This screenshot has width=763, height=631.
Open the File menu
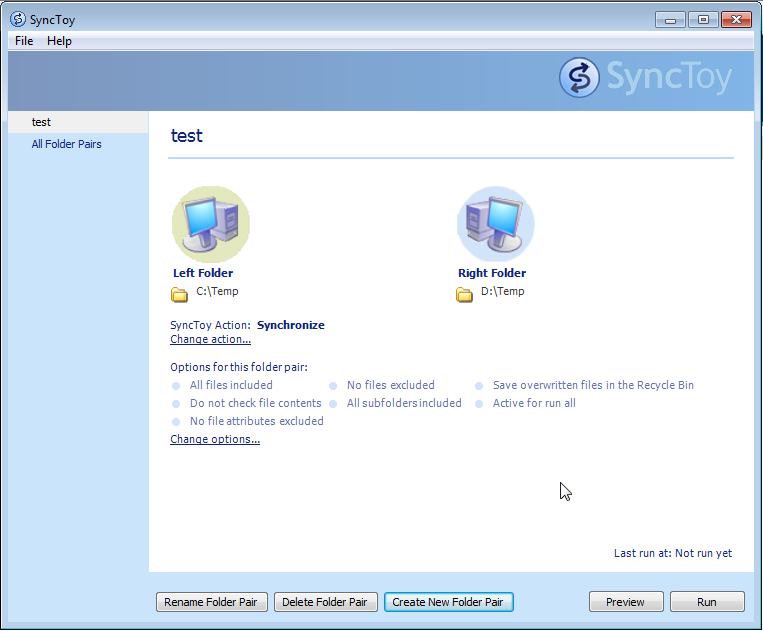pos(24,41)
